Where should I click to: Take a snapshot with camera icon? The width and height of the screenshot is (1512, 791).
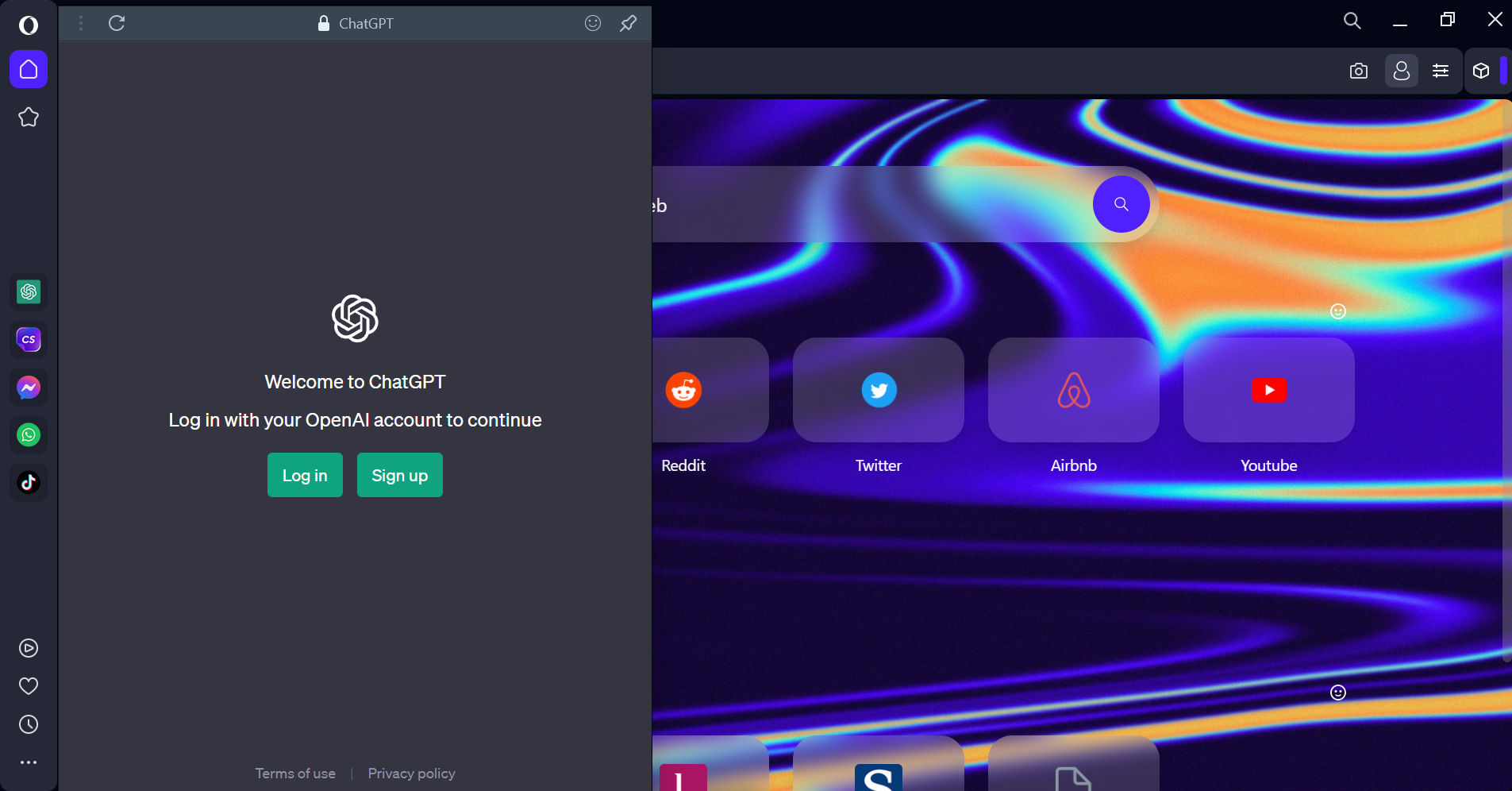(1359, 71)
